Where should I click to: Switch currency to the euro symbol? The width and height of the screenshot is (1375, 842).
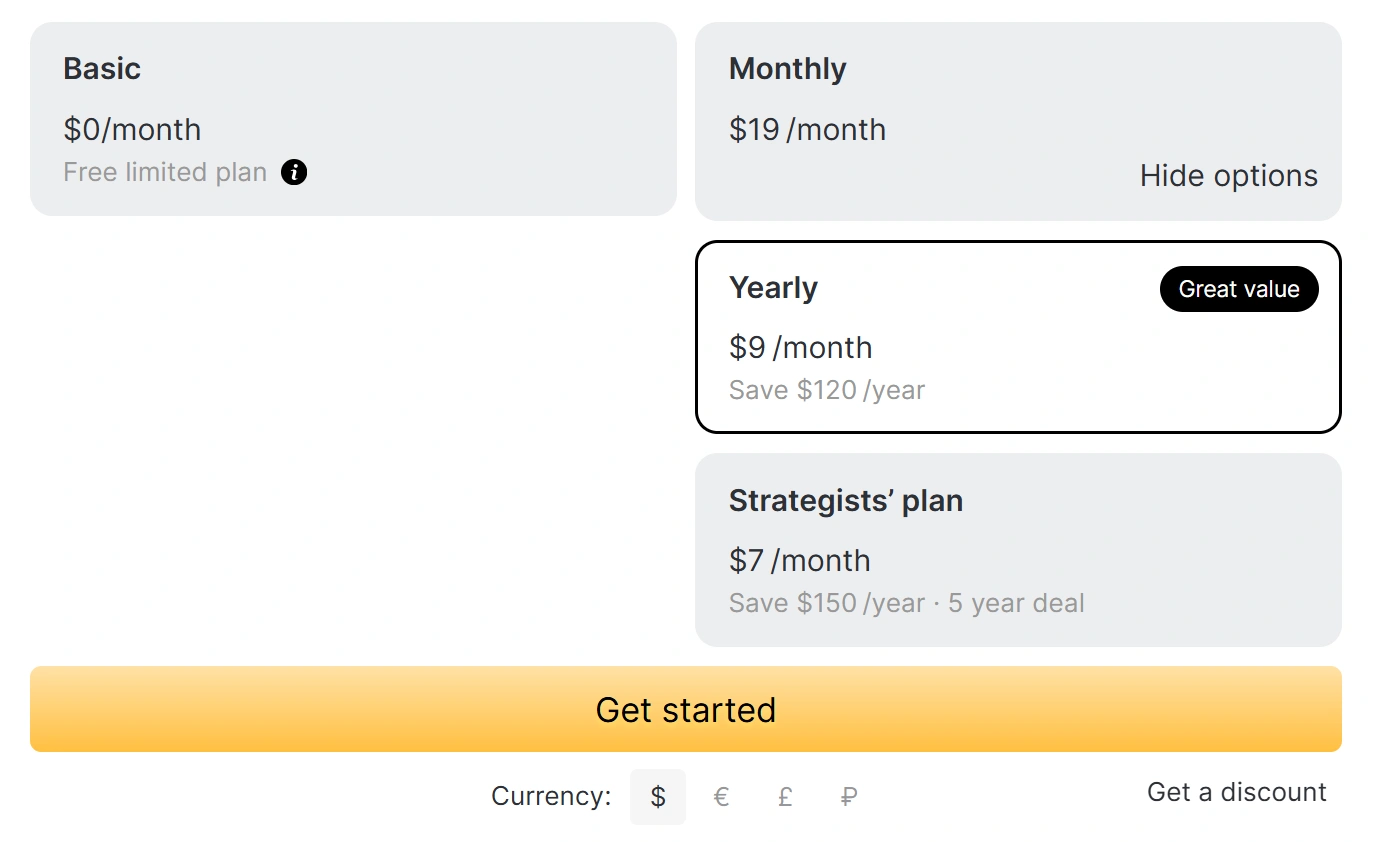(721, 797)
